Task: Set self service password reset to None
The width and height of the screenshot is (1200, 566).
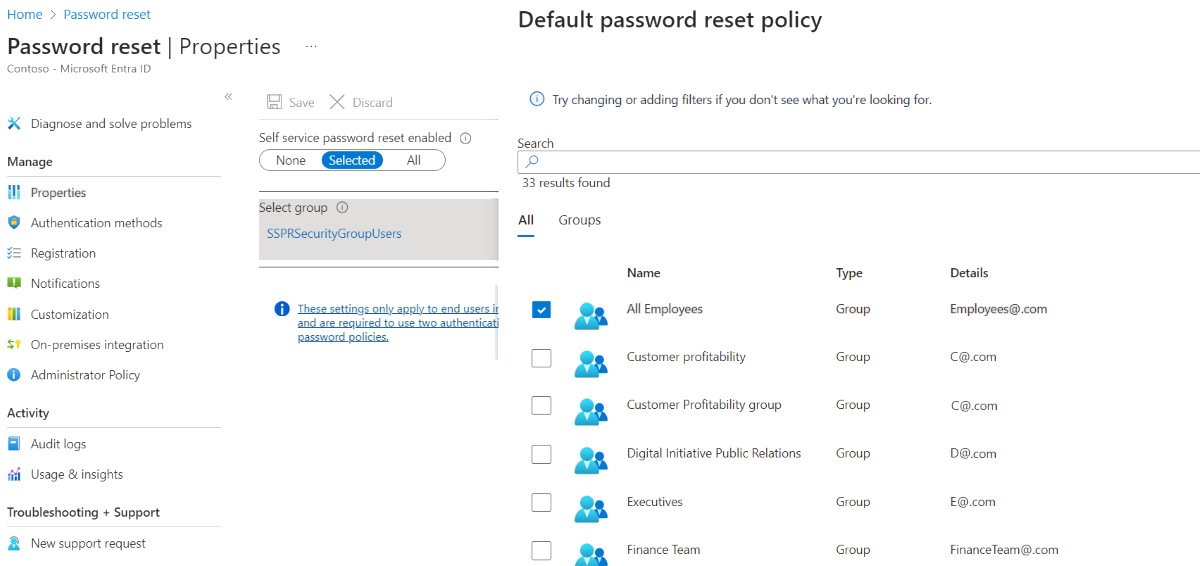Action: tap(291, 161)
